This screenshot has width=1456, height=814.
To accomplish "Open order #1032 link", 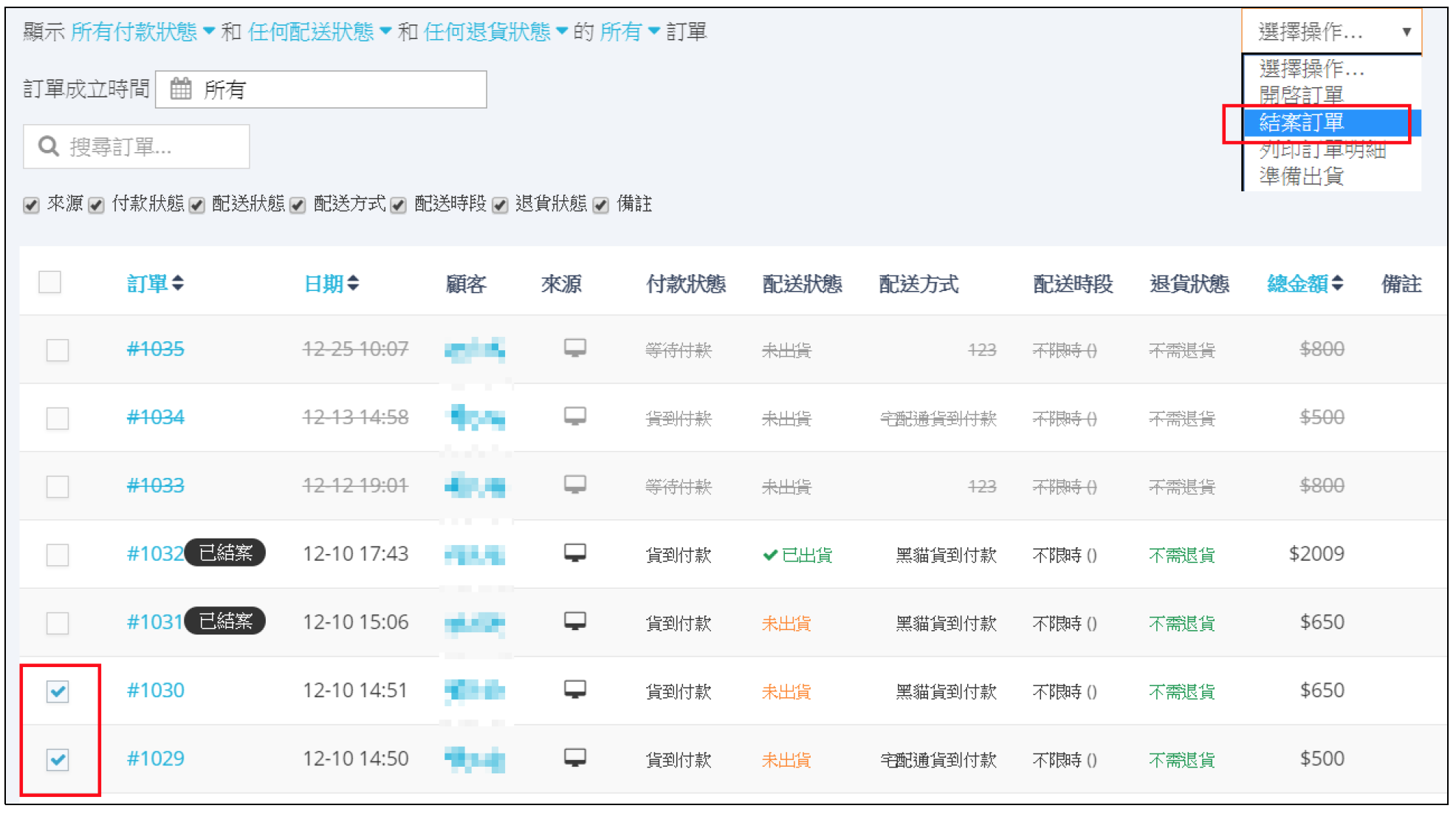I will coord(155,554).
